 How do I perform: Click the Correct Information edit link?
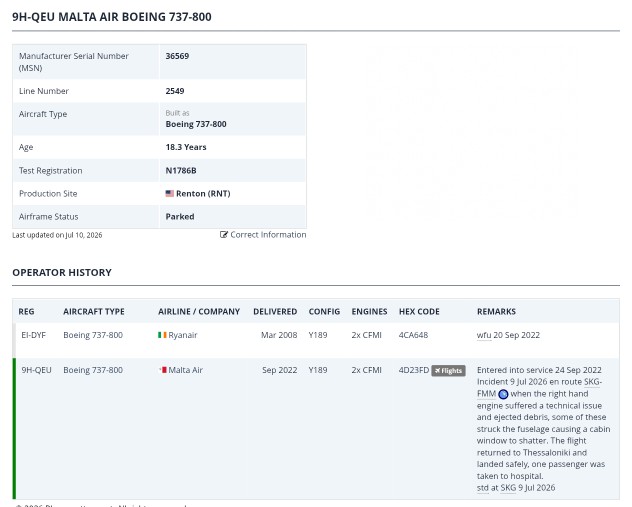coord(263,235)
